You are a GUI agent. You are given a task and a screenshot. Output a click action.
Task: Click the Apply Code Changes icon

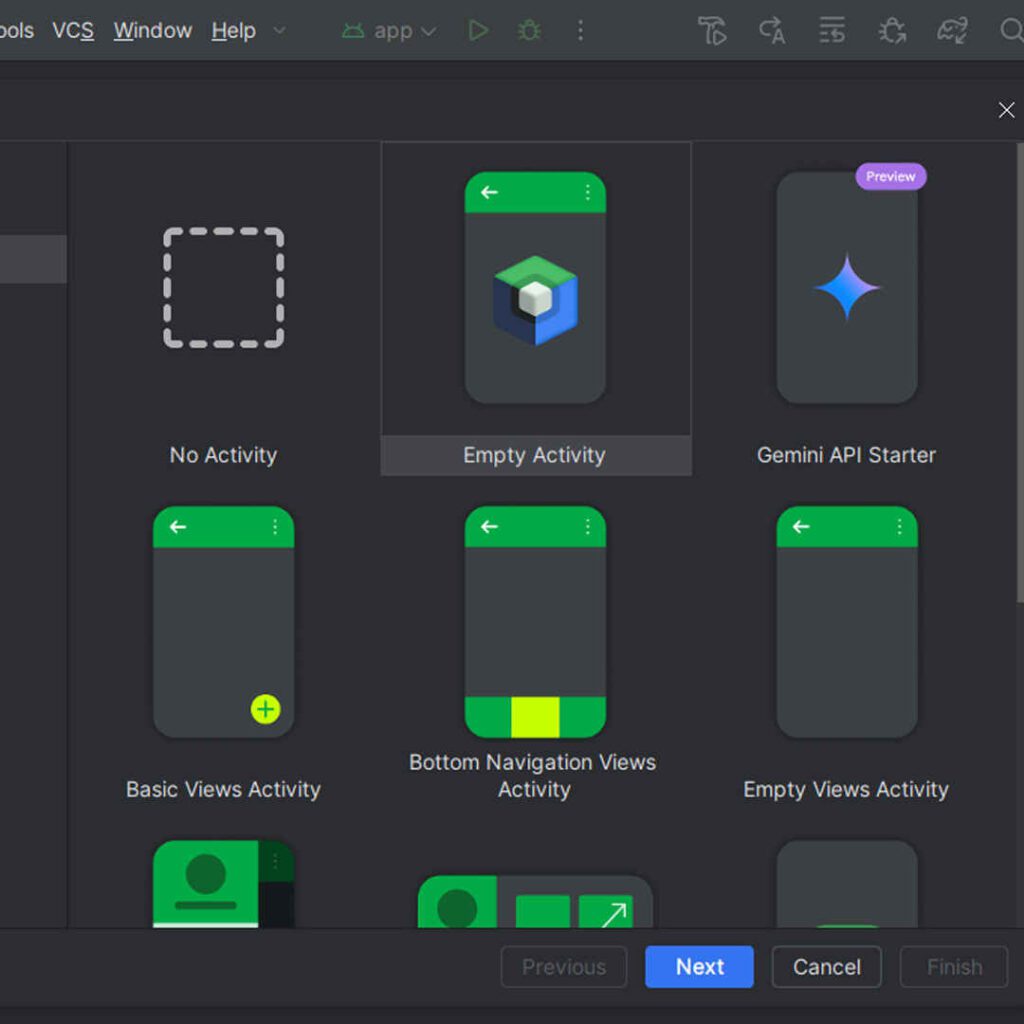coord(772,31)
